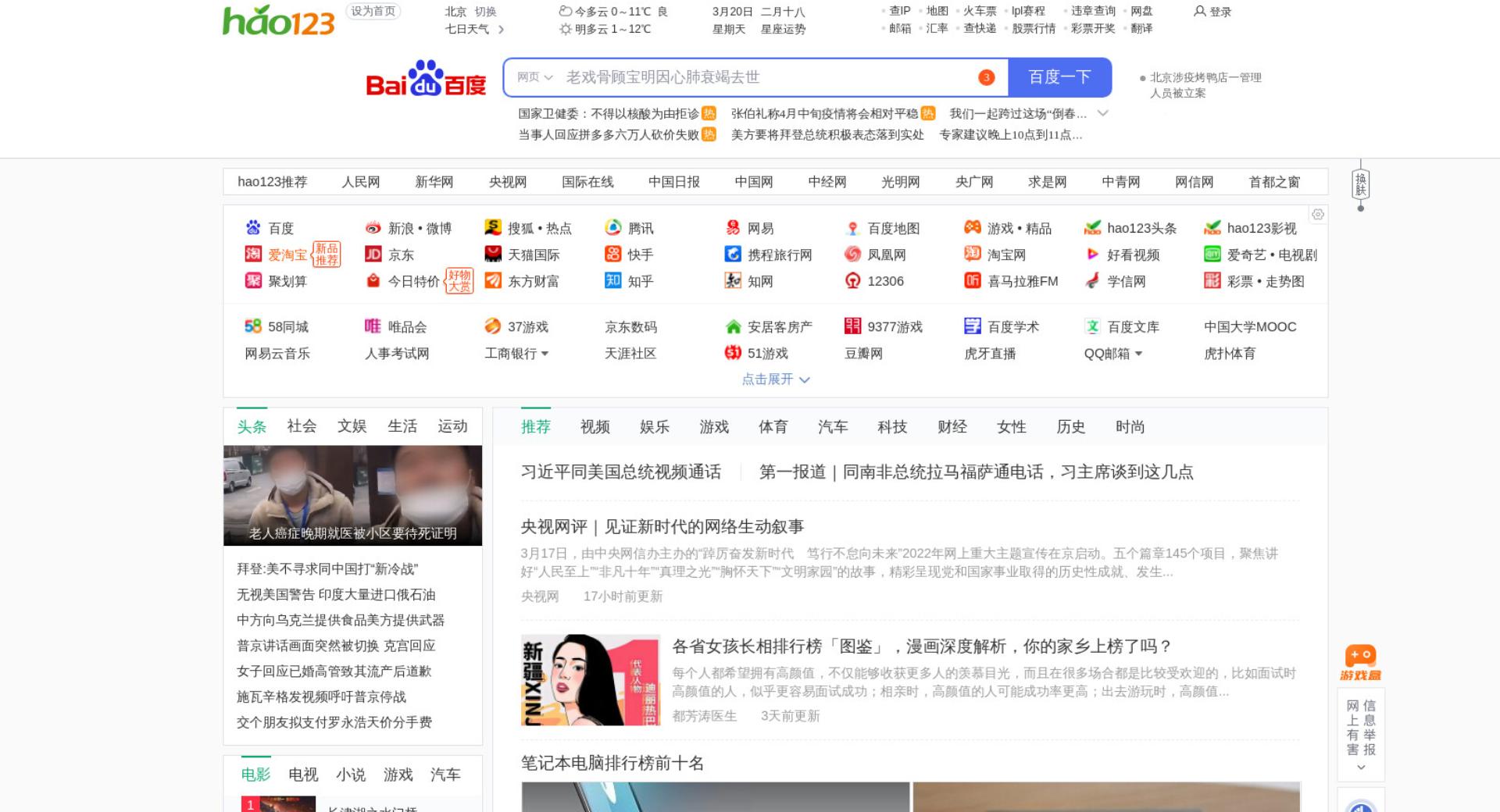The height and width of the screenshot is (812, 1500).
Task: Open 唯品会 icon link
Action: click(x=373, y=326)
